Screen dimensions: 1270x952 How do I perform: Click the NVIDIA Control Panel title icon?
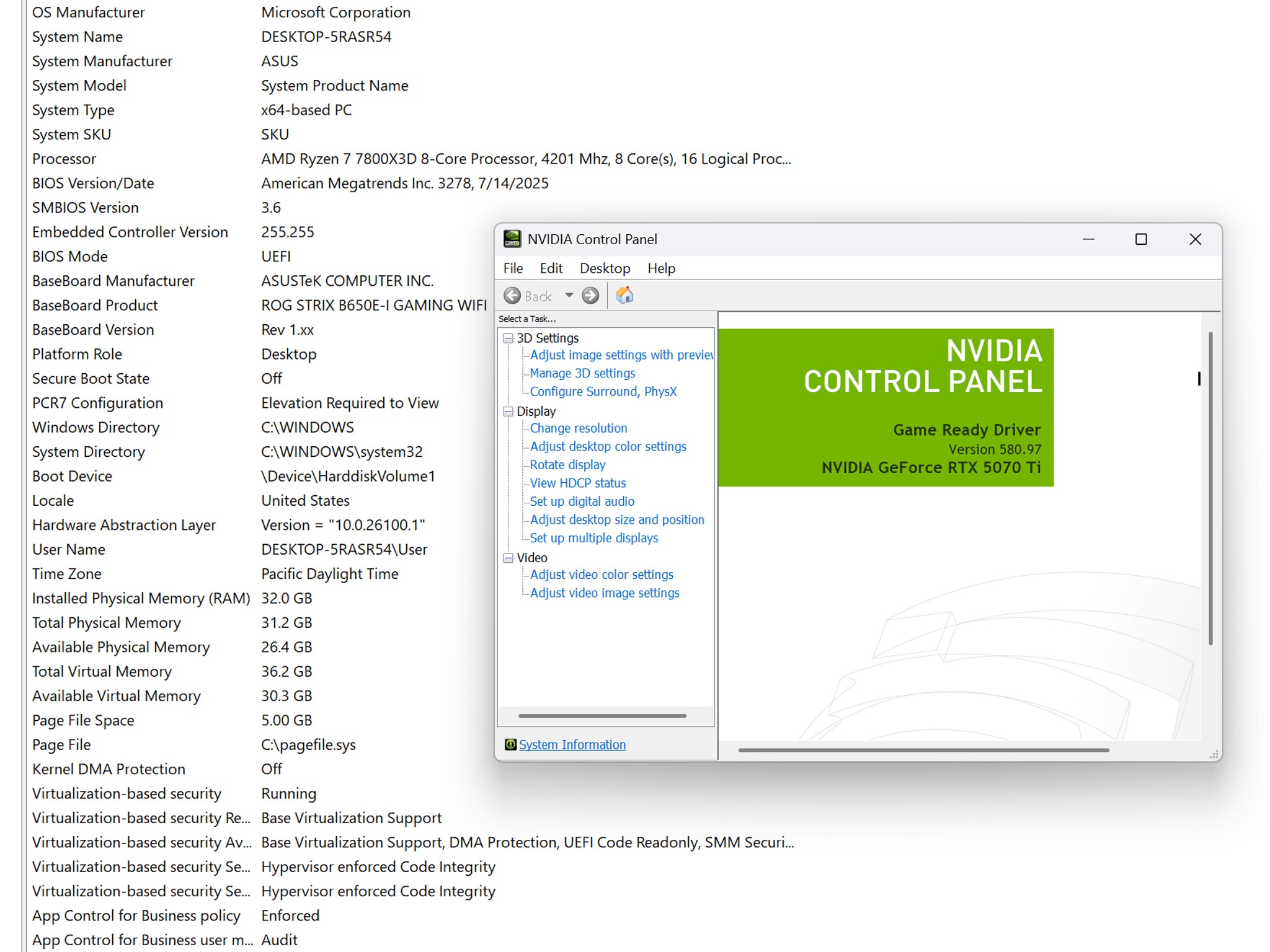pyautogui.click(x=512, y=239)
